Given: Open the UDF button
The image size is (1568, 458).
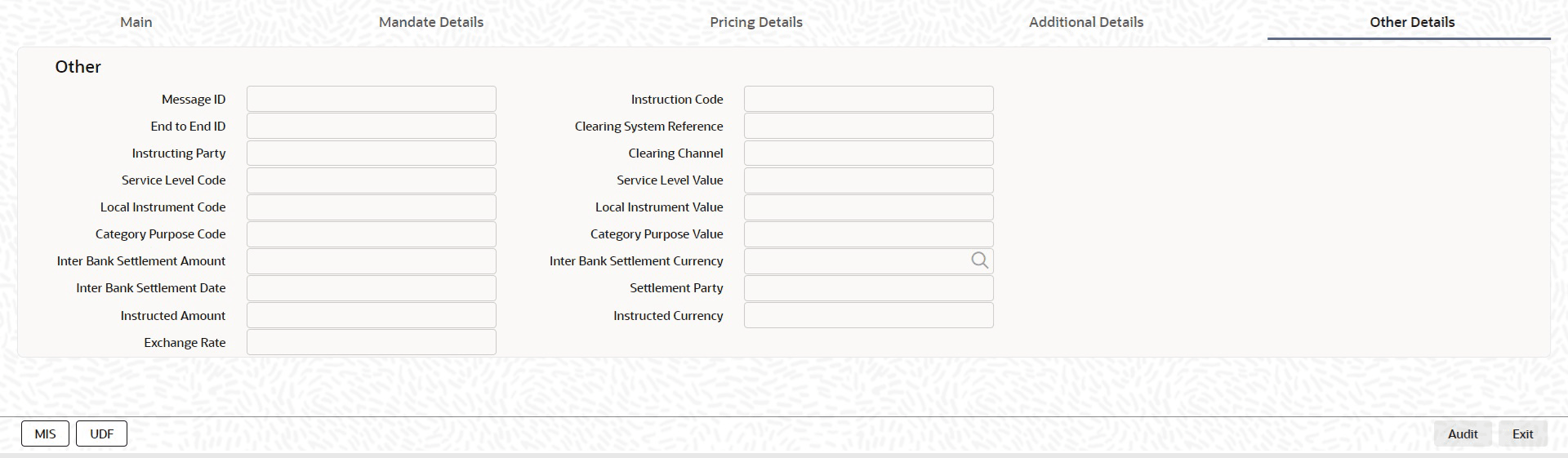Looking at the screenshot, I should coord(101,434).
